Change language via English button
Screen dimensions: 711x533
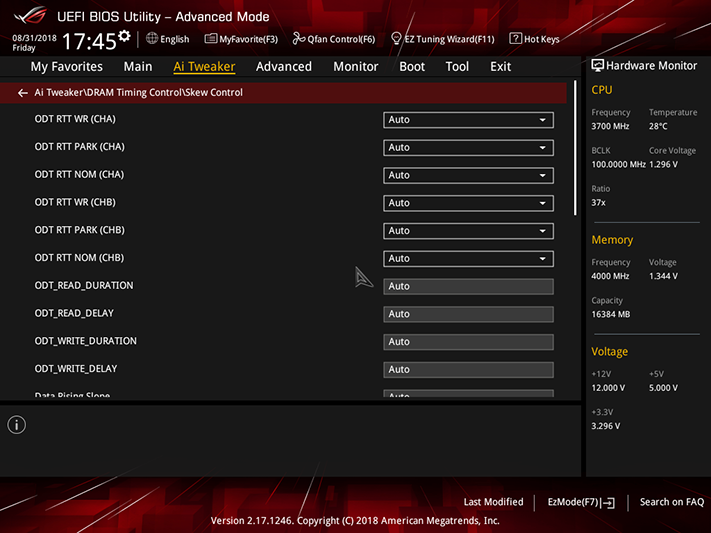click(x=175, y=39)
